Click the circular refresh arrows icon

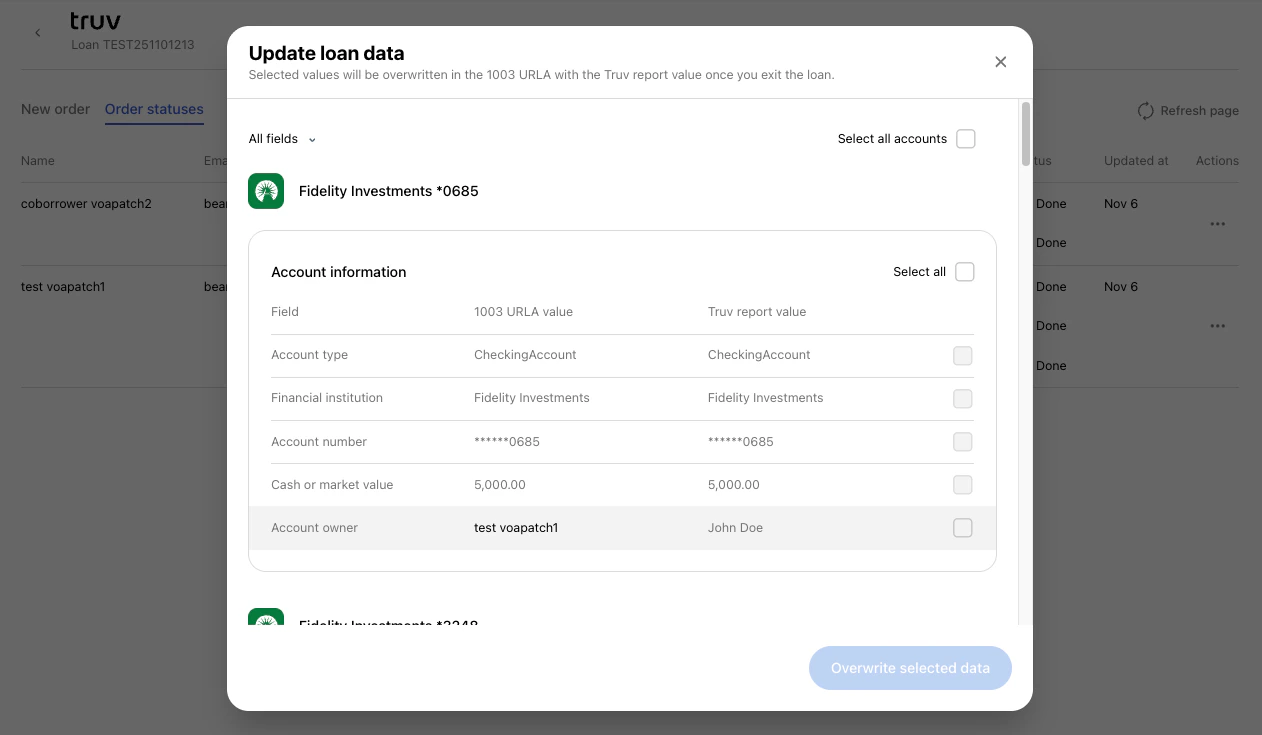pos(1145,111)
